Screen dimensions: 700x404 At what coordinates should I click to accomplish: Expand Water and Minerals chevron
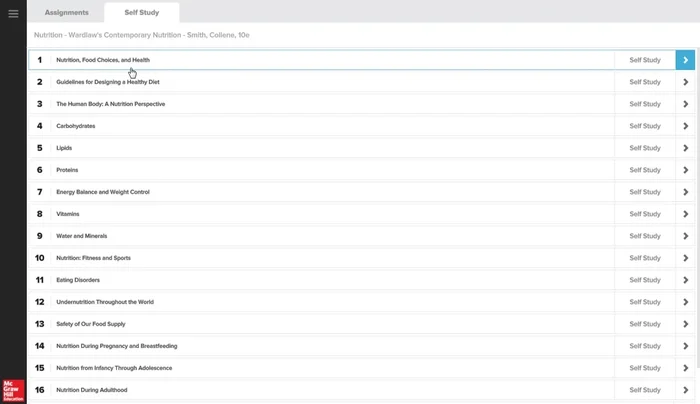tap(685, 236)
